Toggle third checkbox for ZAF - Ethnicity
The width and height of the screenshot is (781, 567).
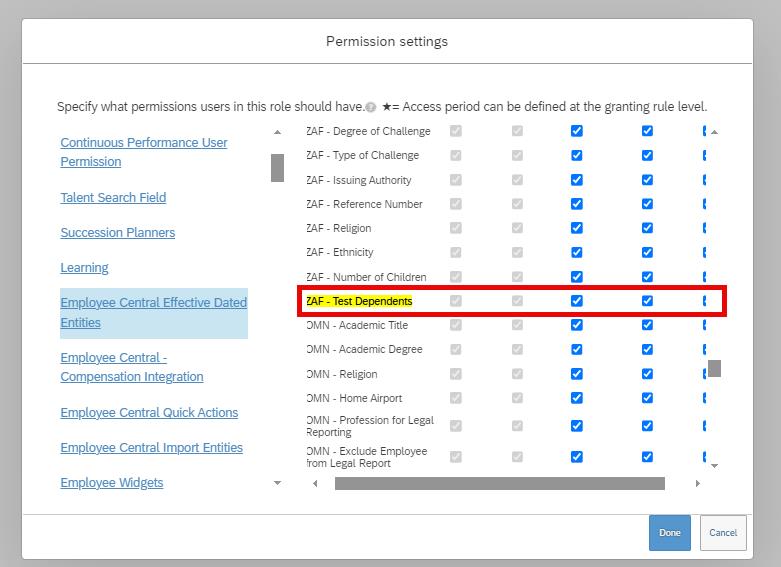coord(576,252)
